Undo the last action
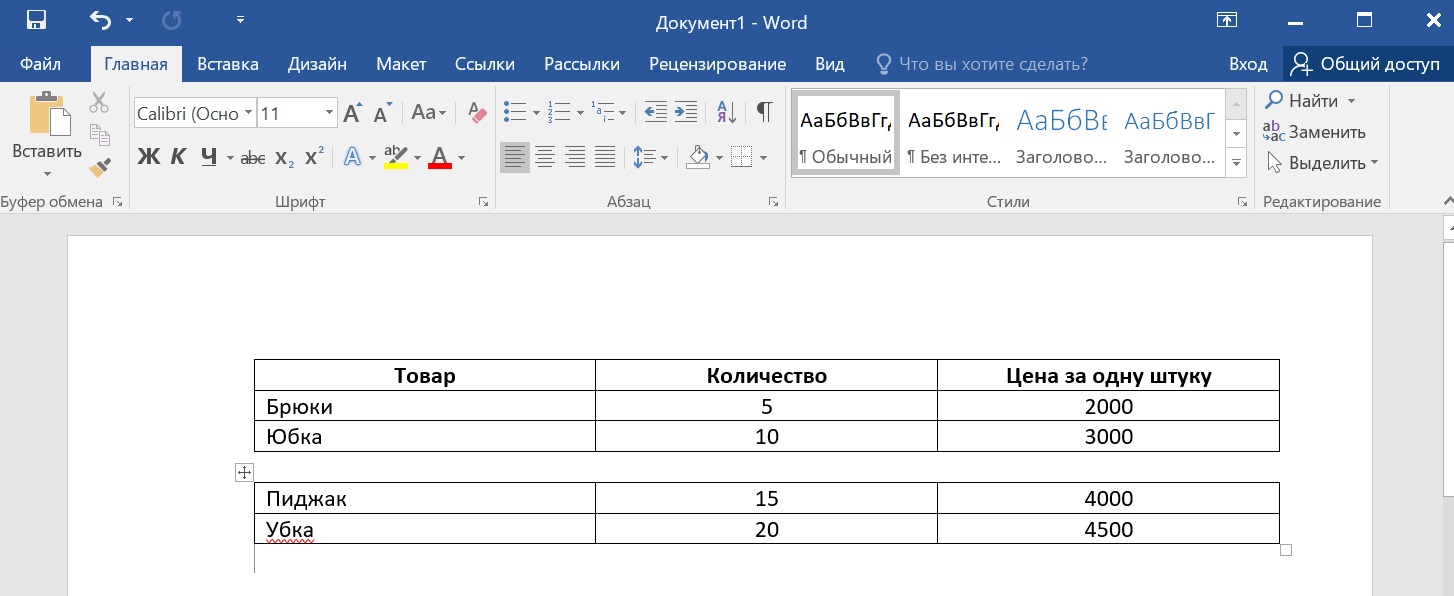Image resolution: width=1454 pixels, height=596 pixels. click(100, 20)
